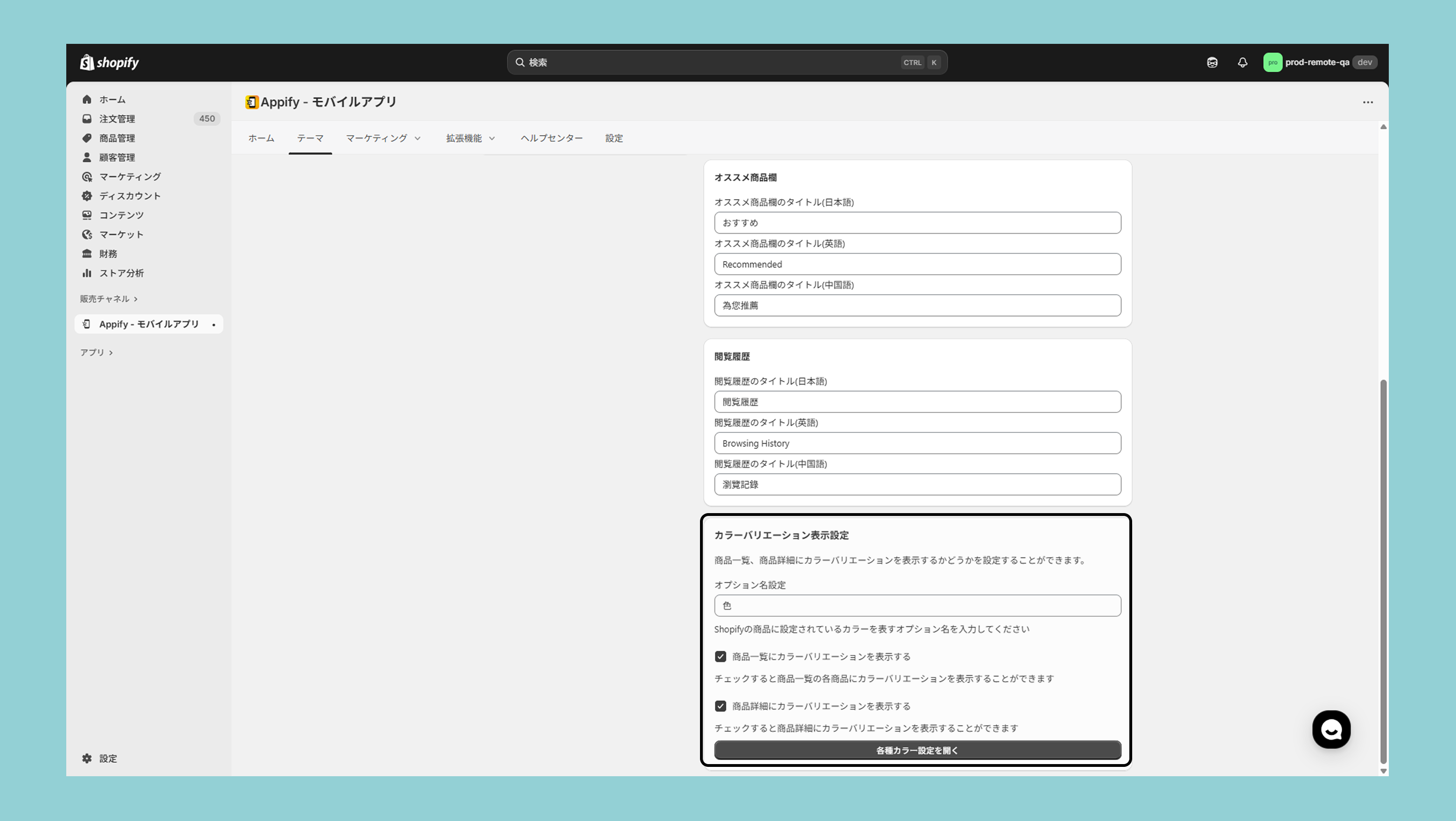Image resolution: width=1456 pixels, height=821 pixels.
Task: Click the Sidekick assistant icon in top bar
Action: coord(1212,62)
